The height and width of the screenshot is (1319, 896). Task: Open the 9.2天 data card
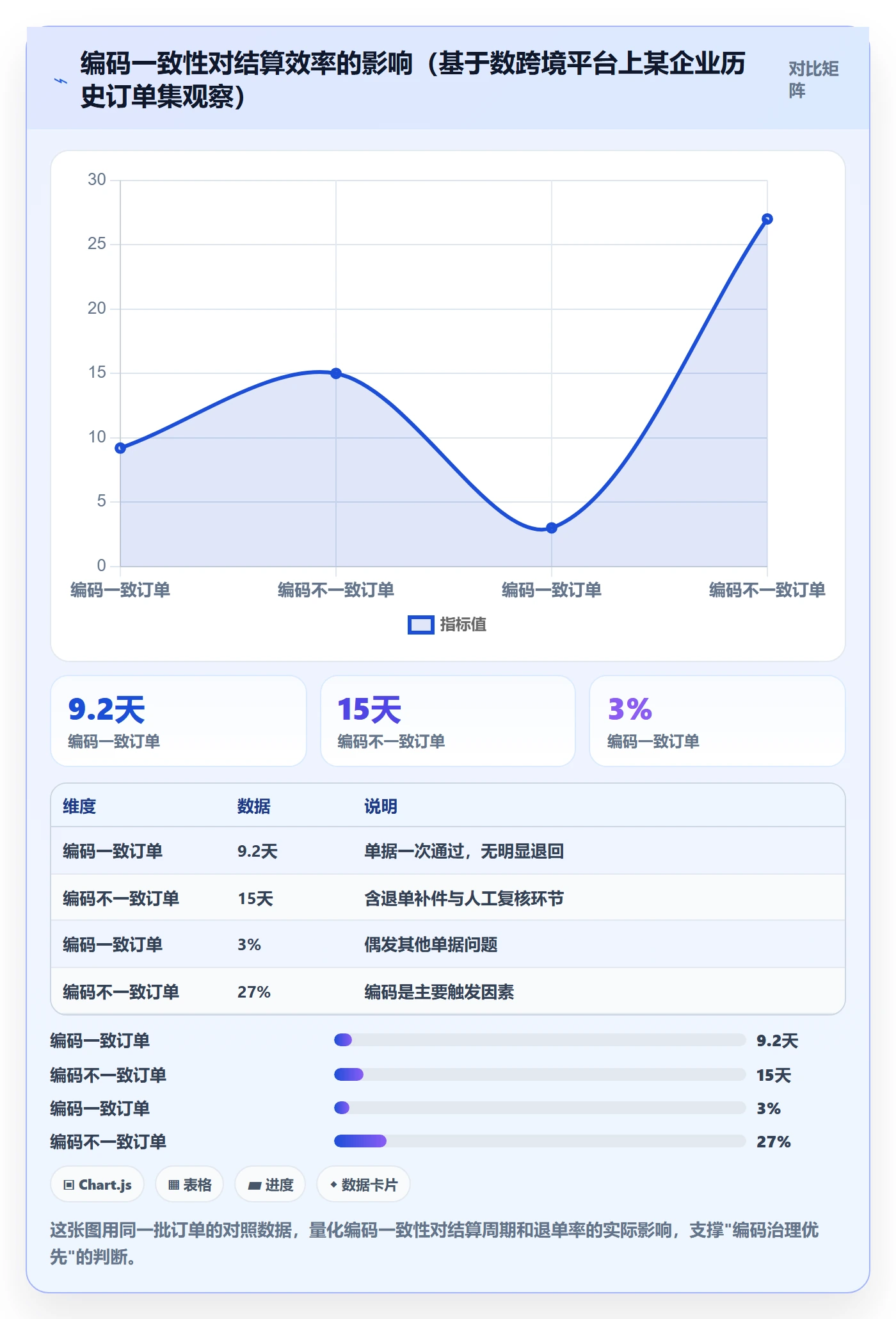pos(179,721)
